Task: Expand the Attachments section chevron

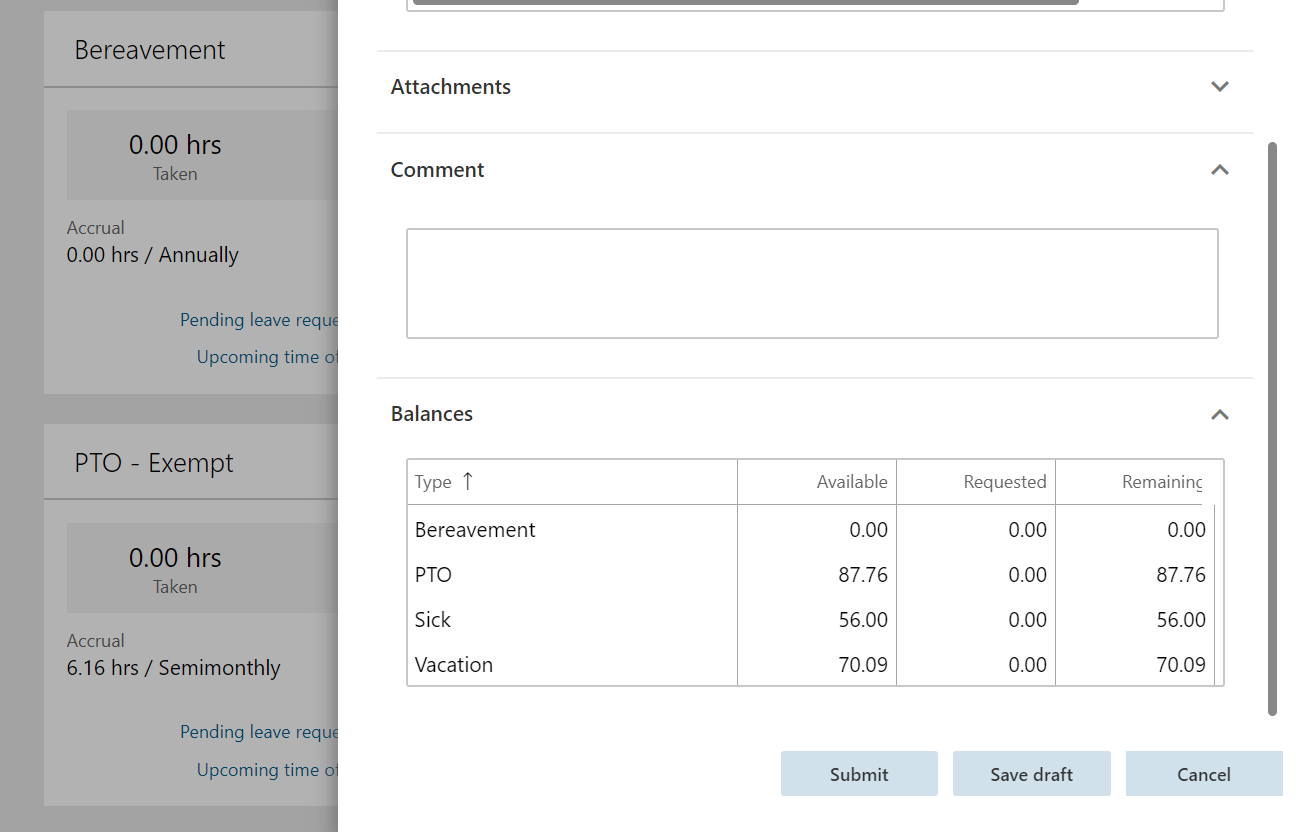Action: pyautogui.click(x=1219, y=87)
